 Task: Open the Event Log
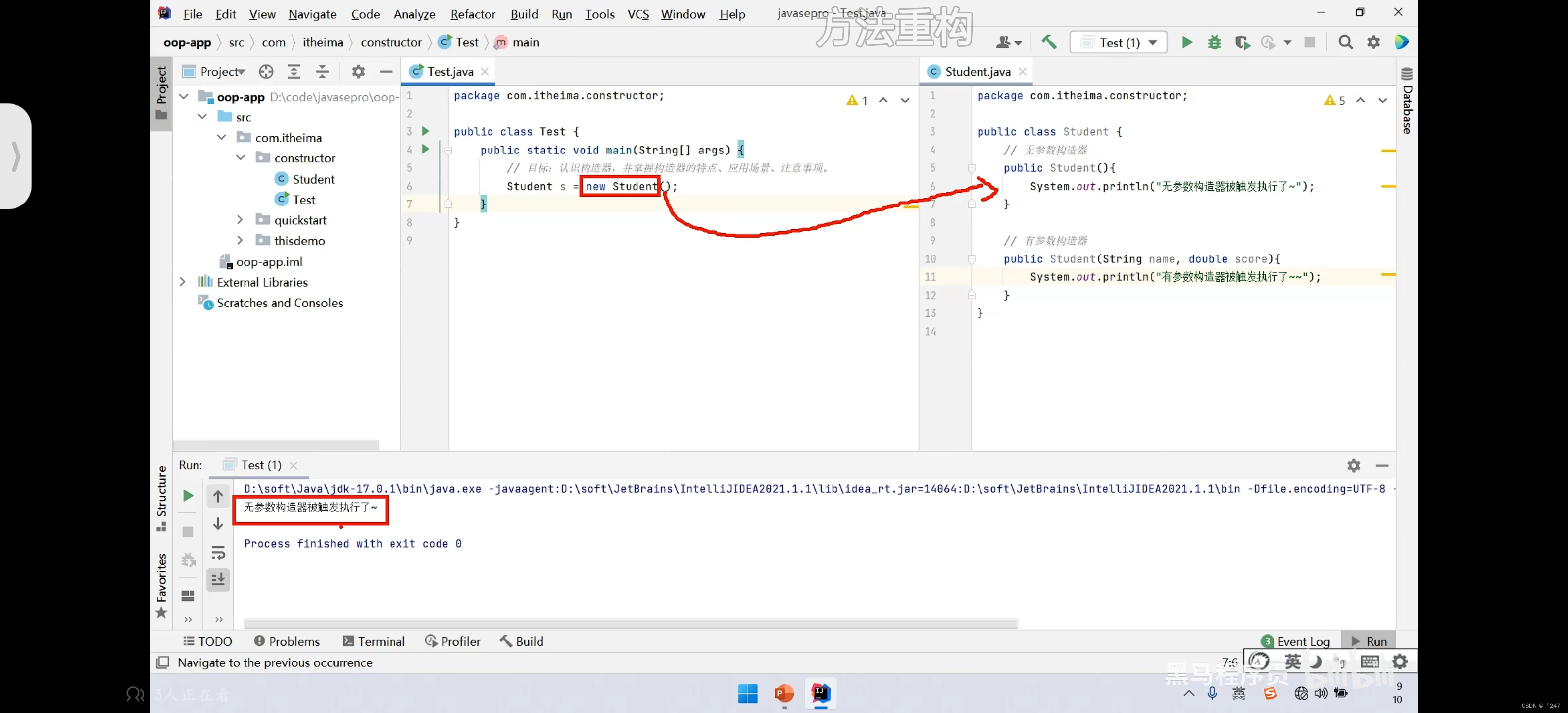click(1295, 641)
